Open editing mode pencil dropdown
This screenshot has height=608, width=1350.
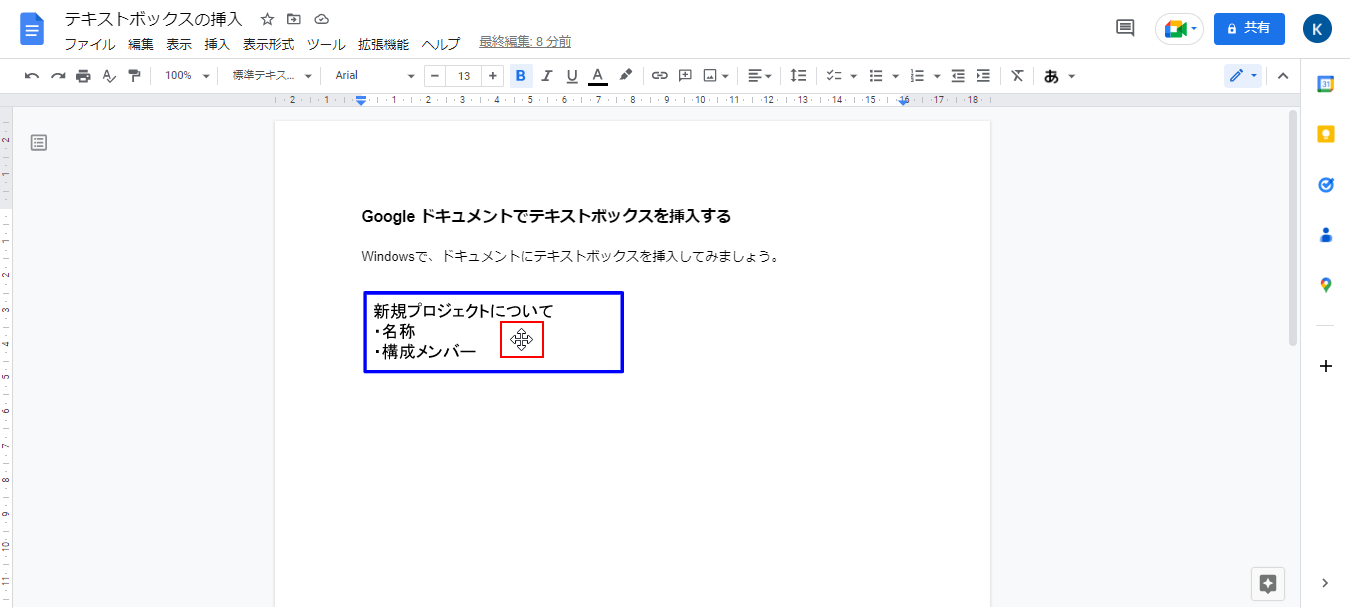point(1243,76)
